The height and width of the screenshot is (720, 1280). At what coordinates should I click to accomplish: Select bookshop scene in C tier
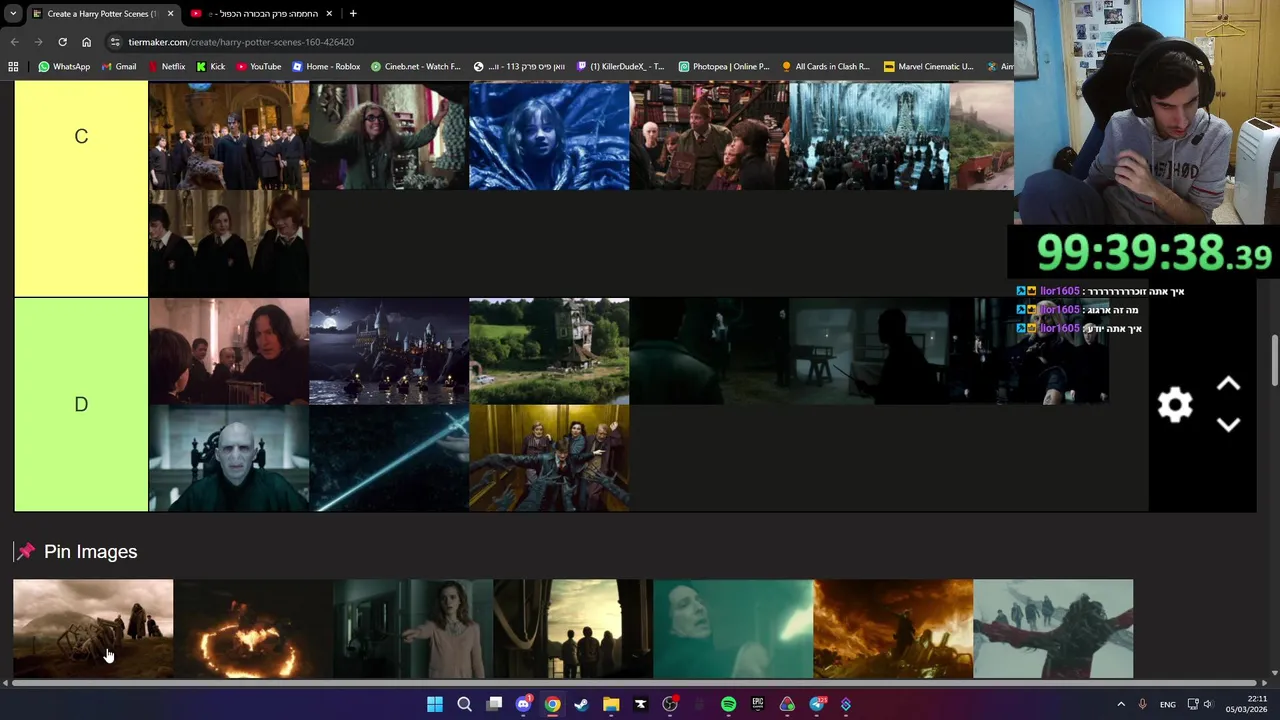tap(709, 136)
